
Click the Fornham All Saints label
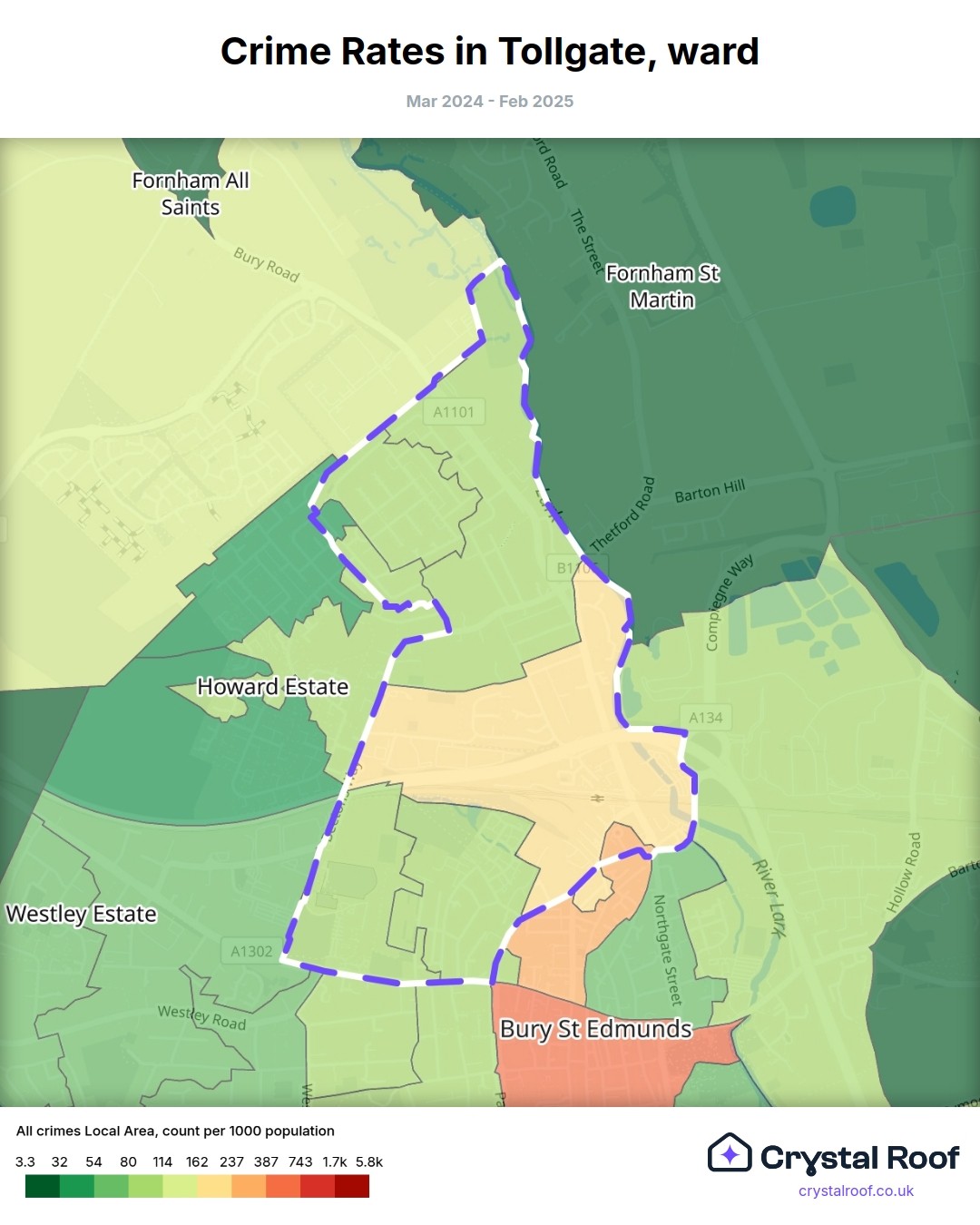[x=191, y=193]
